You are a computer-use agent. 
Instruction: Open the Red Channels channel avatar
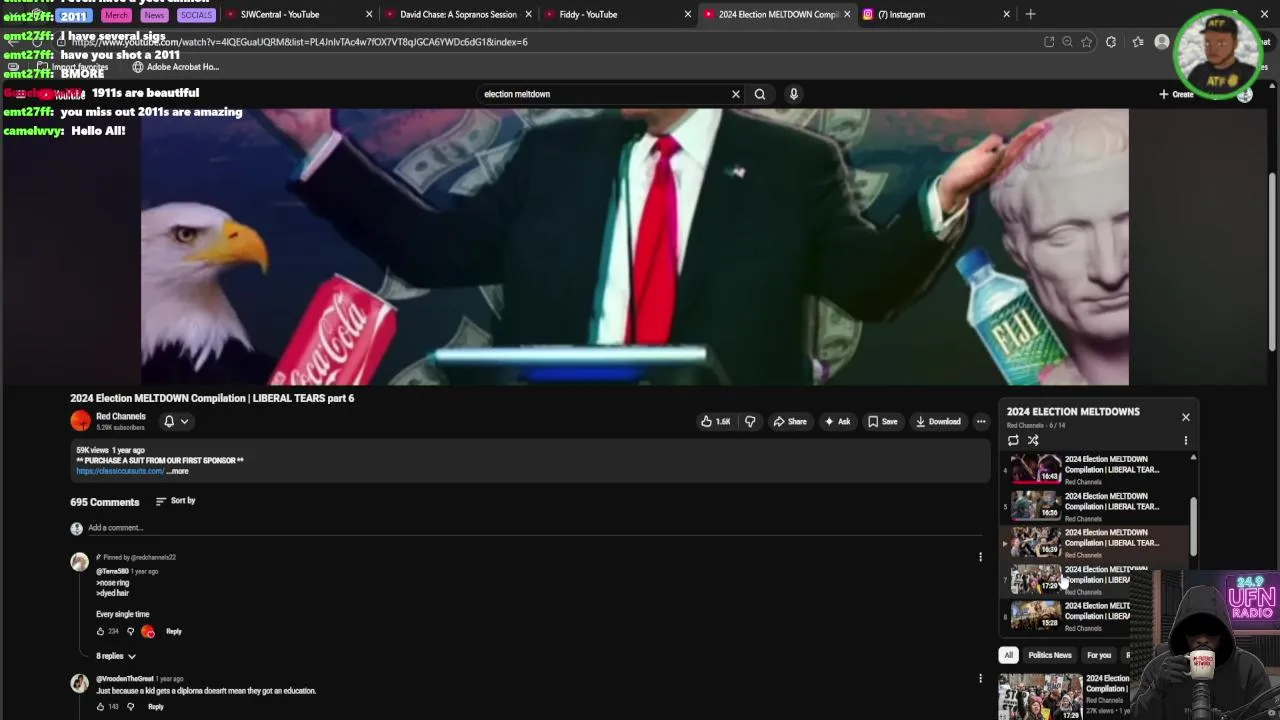point(80,421)
